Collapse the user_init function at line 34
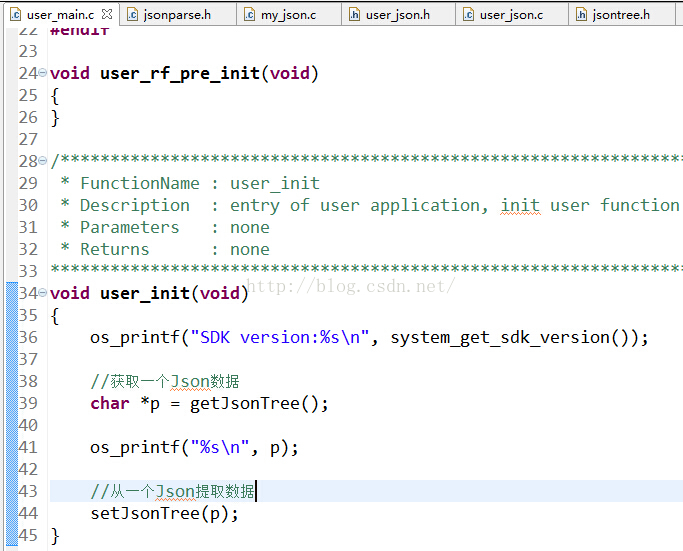 pos(43,294)
